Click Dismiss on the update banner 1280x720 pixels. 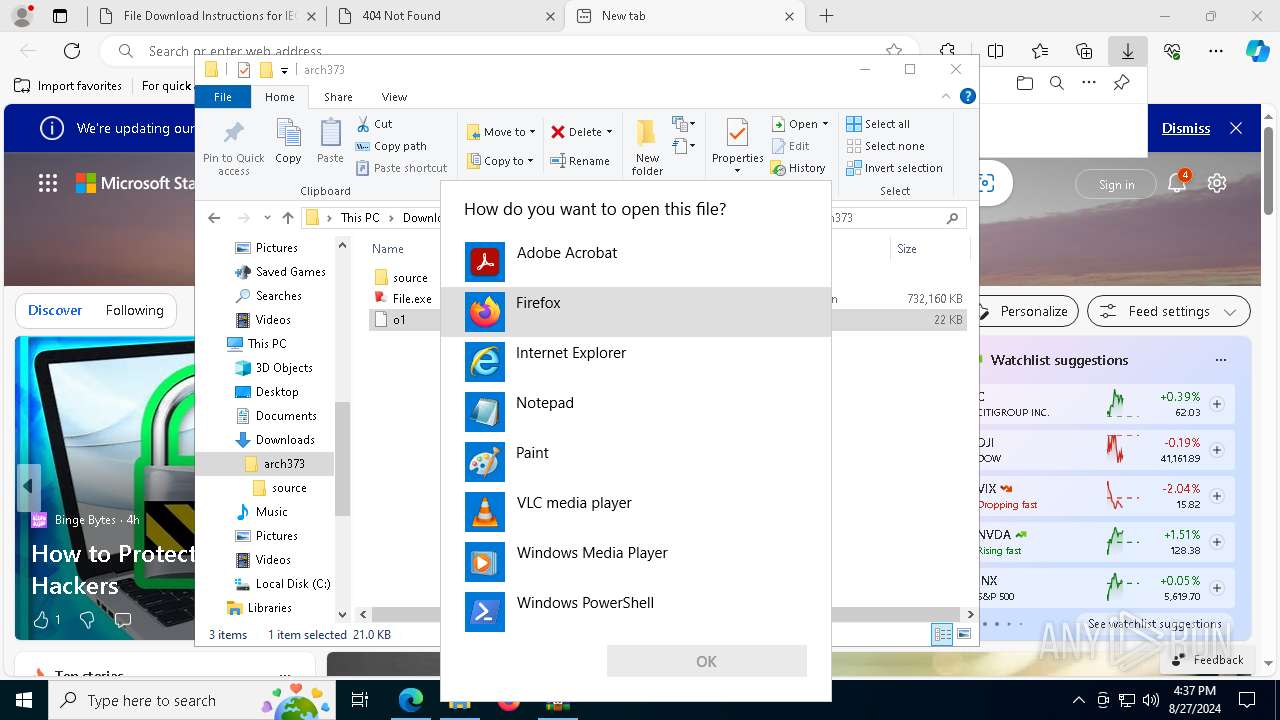[1186, 128]
